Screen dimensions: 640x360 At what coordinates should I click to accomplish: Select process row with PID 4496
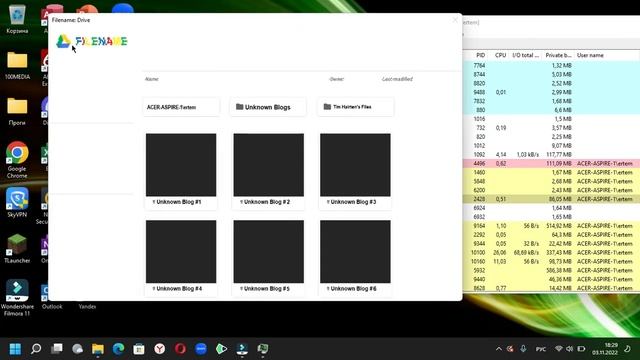551,163
